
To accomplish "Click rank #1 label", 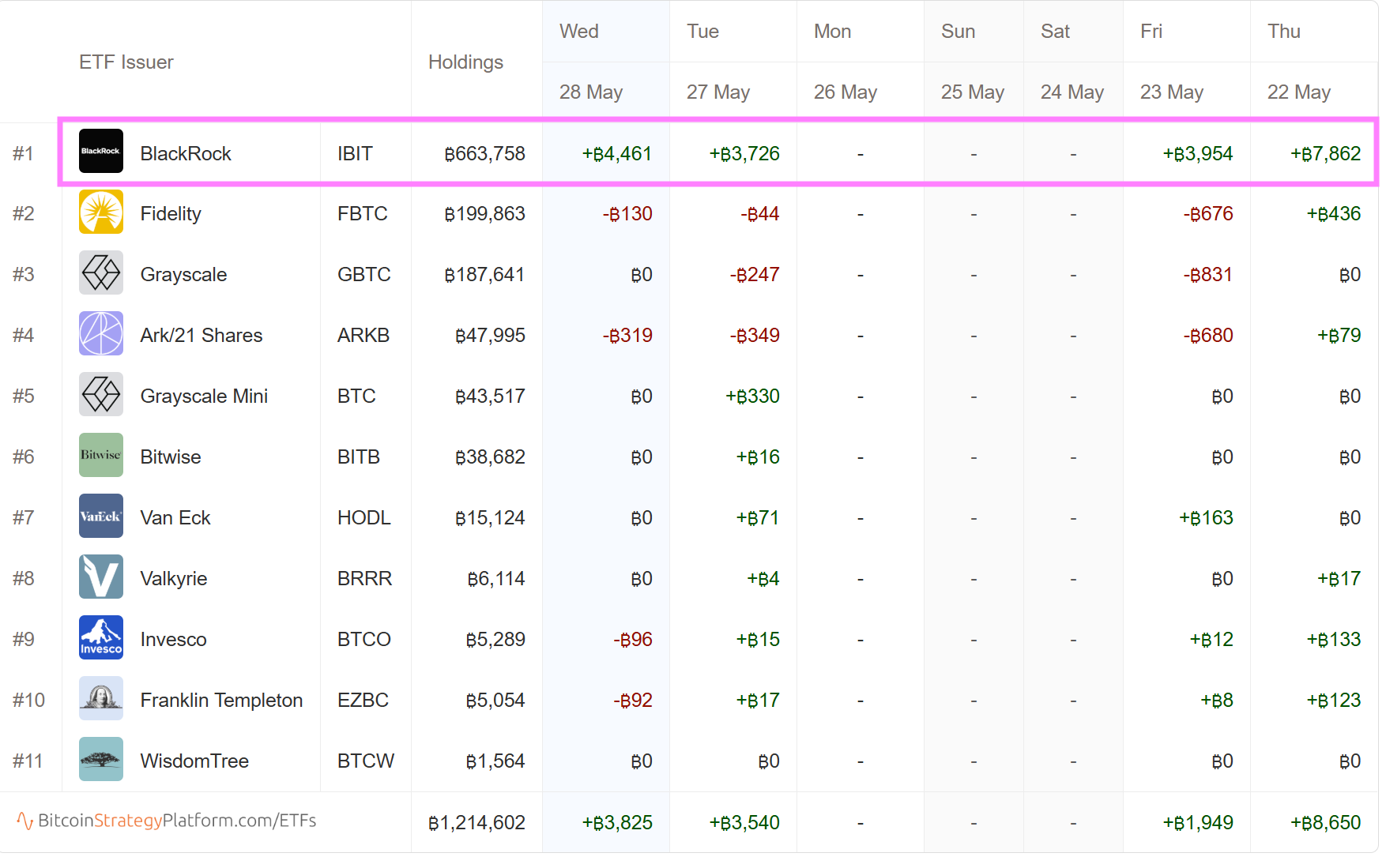I will [x=23, y=153].
